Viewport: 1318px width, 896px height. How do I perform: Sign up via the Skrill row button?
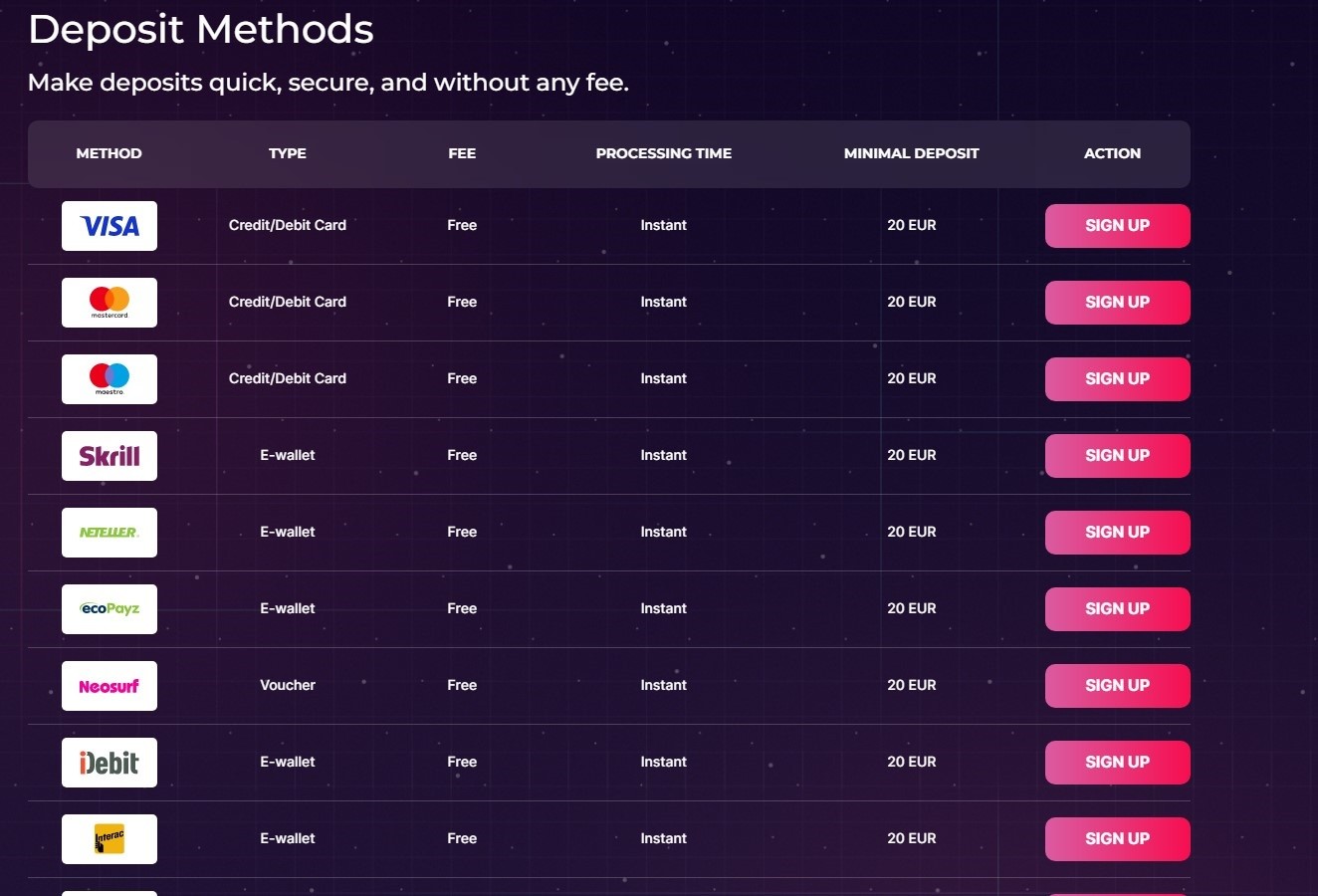pos(1117,456)
